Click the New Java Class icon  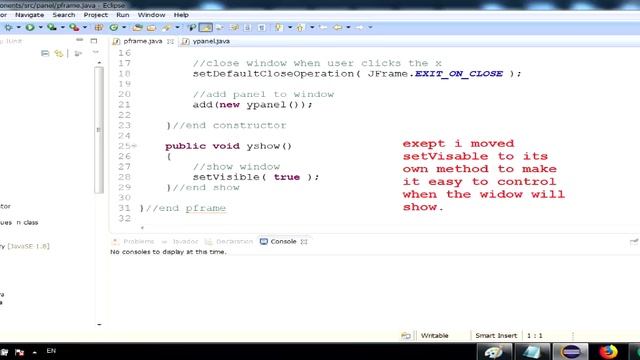(x=114, y=27)
